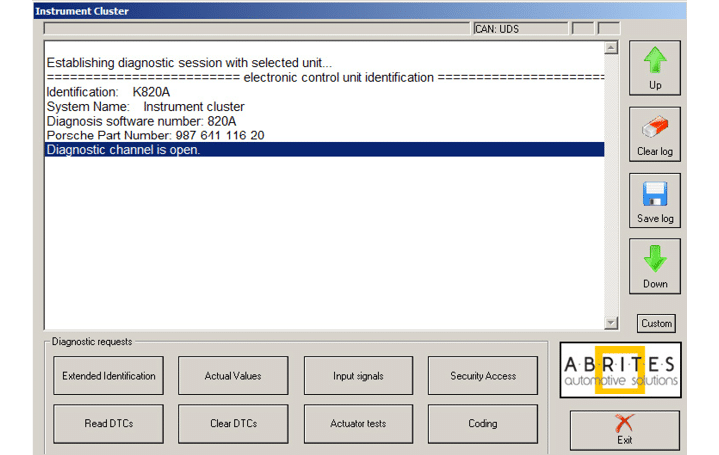
Task: Click the green Up arrow icon
Action: (654, 61)
